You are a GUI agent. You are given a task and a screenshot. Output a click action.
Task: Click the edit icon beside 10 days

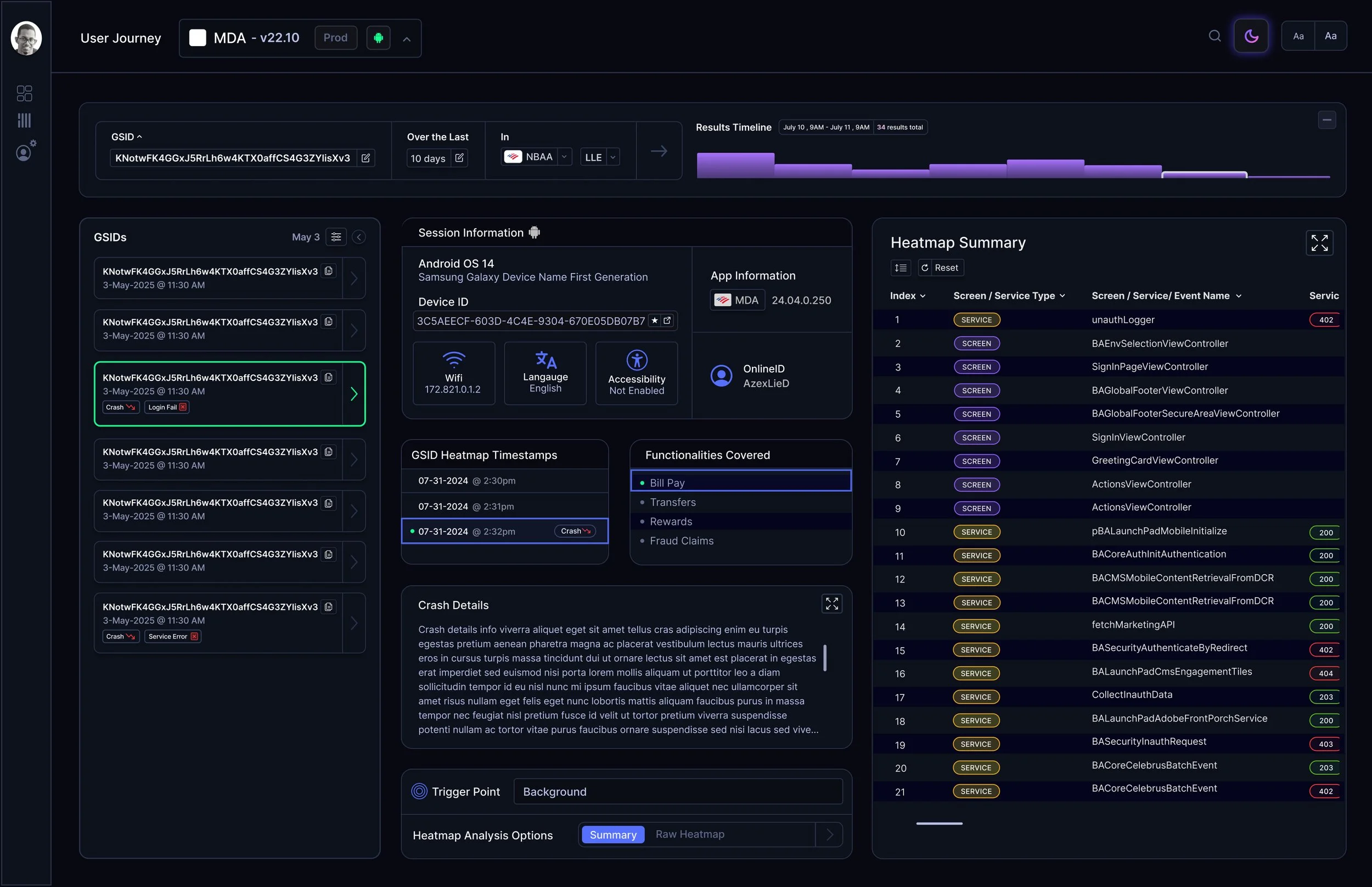click(x=459, y=158)
